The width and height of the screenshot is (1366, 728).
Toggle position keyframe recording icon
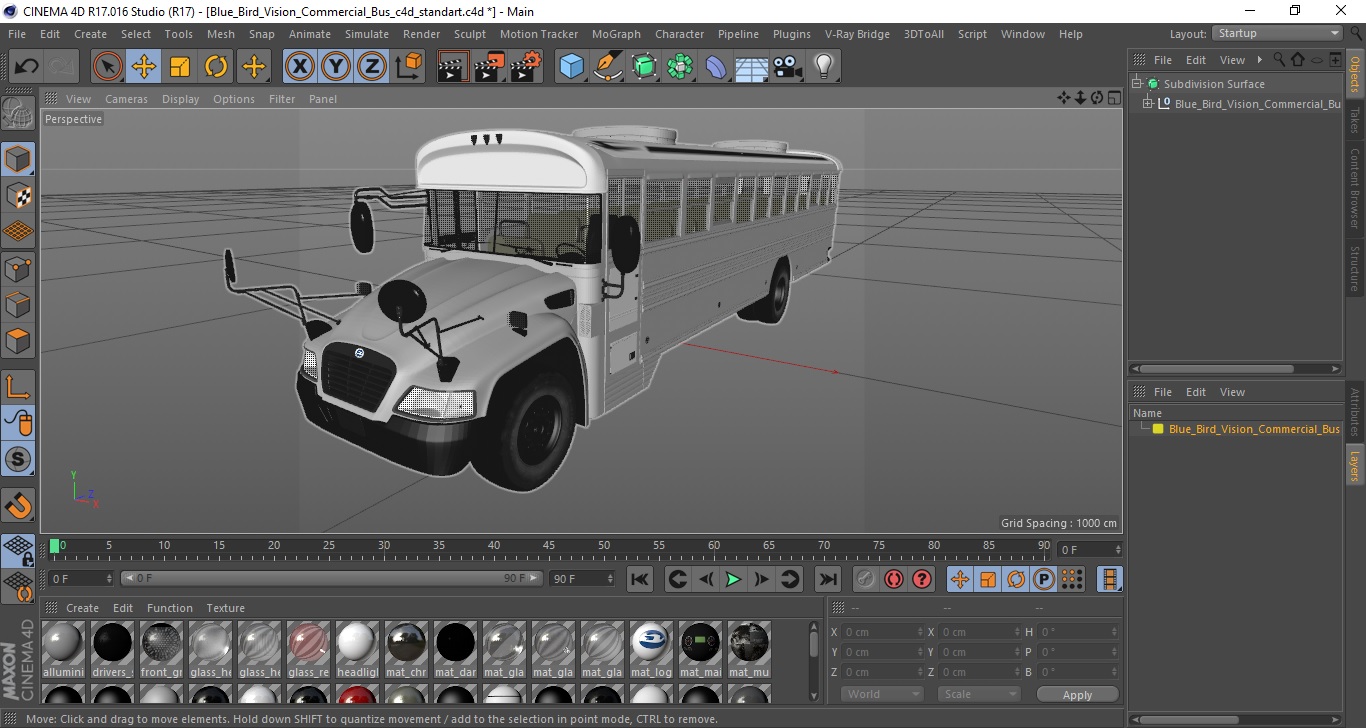pyautogui.click(x=960, y=579)
